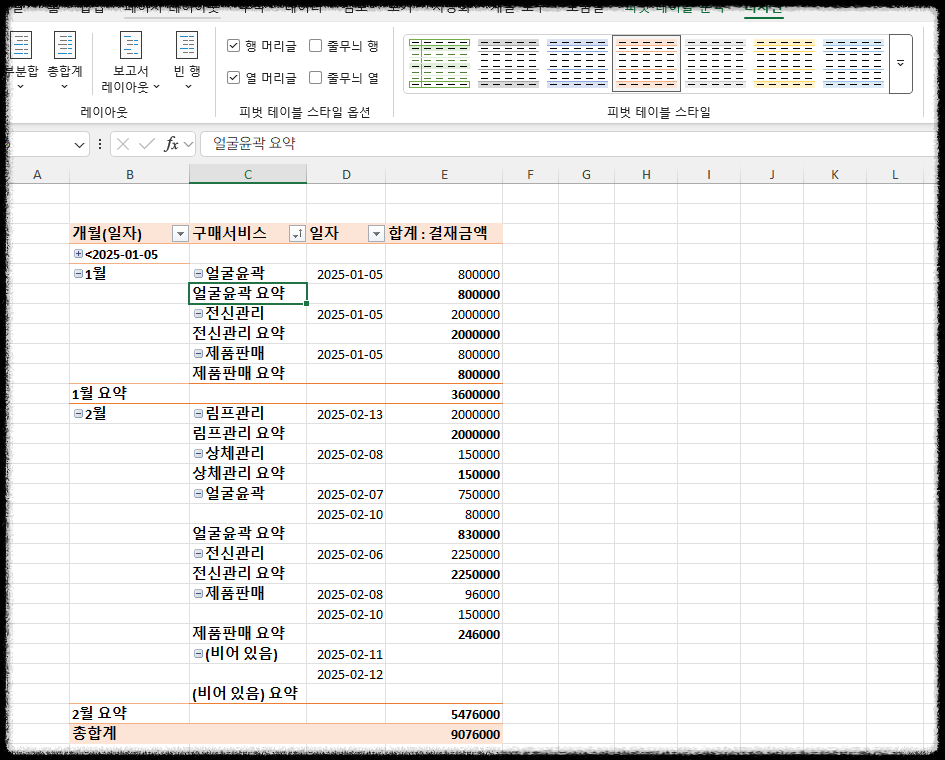Select the date cell 2025-02-12

(x=346, y=674)
